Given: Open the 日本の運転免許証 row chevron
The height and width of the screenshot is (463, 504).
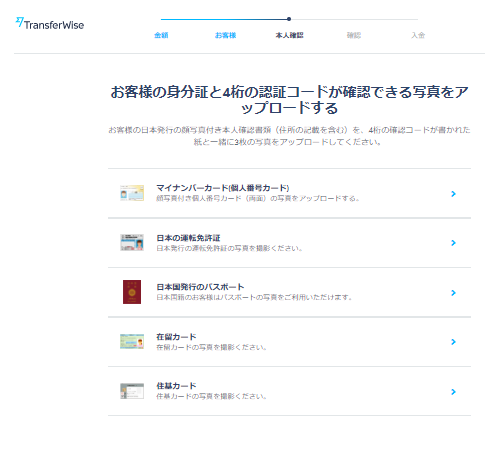Looking at the screenshot, I should point(453,243).
